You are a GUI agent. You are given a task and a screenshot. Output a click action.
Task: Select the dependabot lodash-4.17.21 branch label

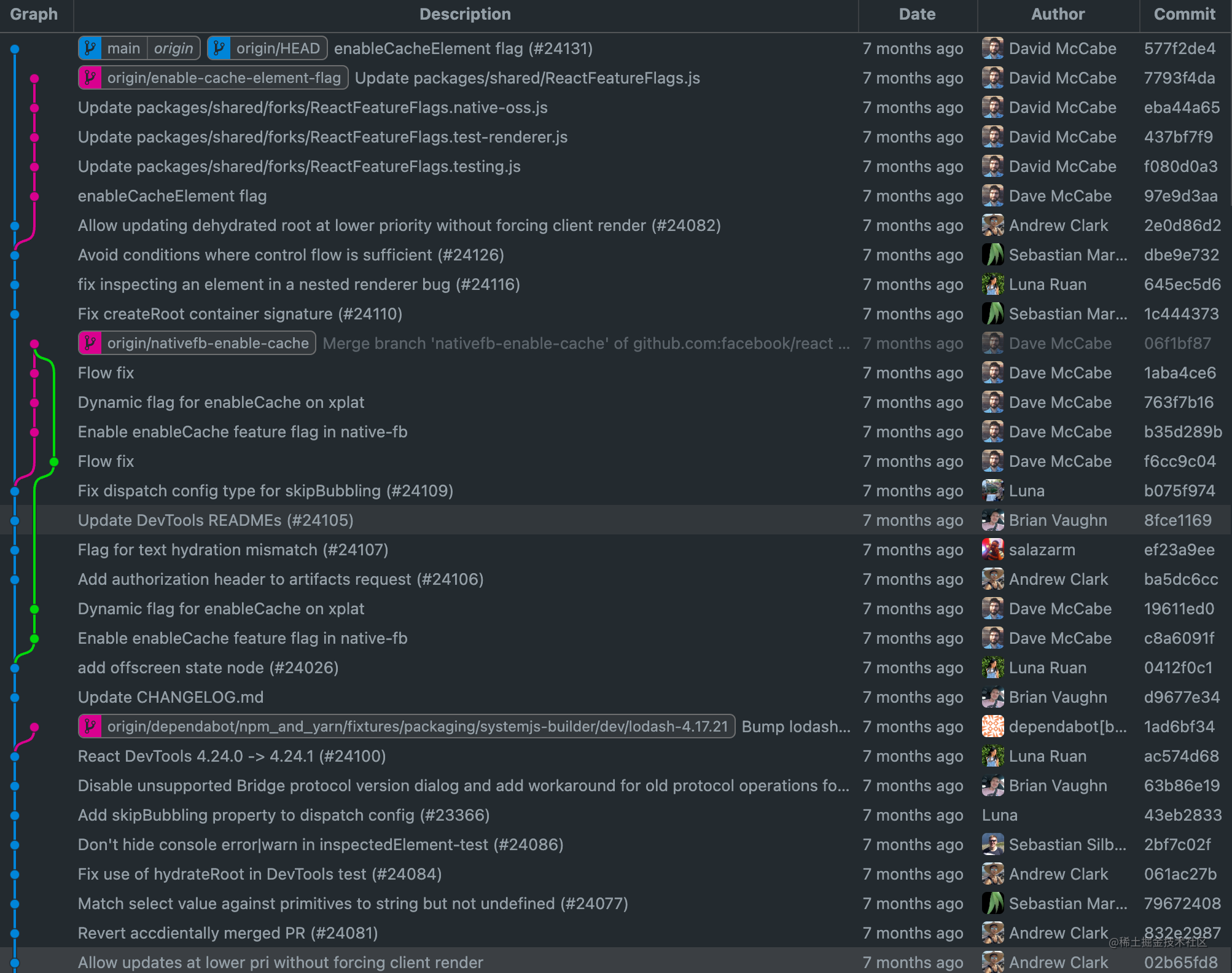[418, 727]
